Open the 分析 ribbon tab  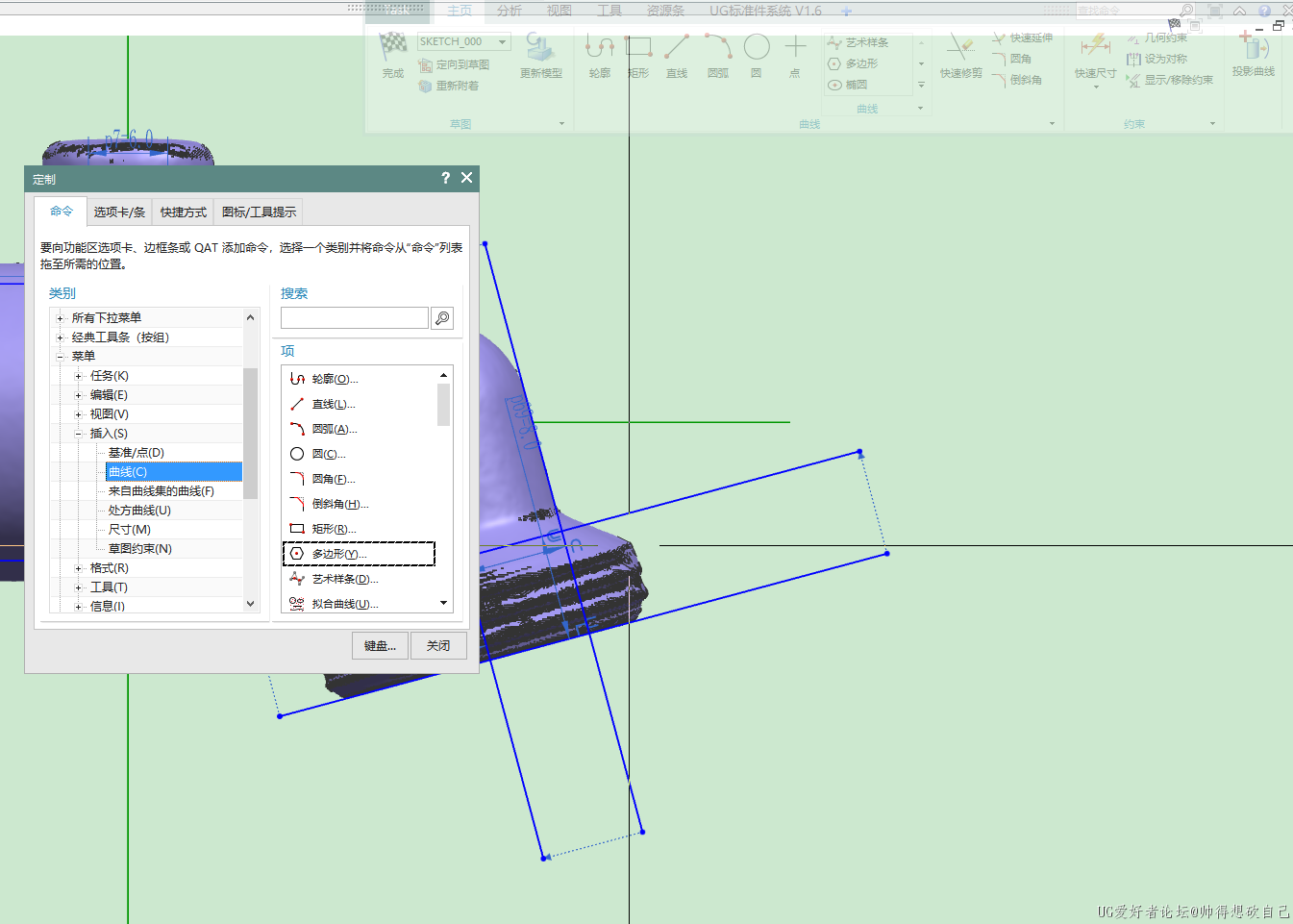click(x=510, y=11)
